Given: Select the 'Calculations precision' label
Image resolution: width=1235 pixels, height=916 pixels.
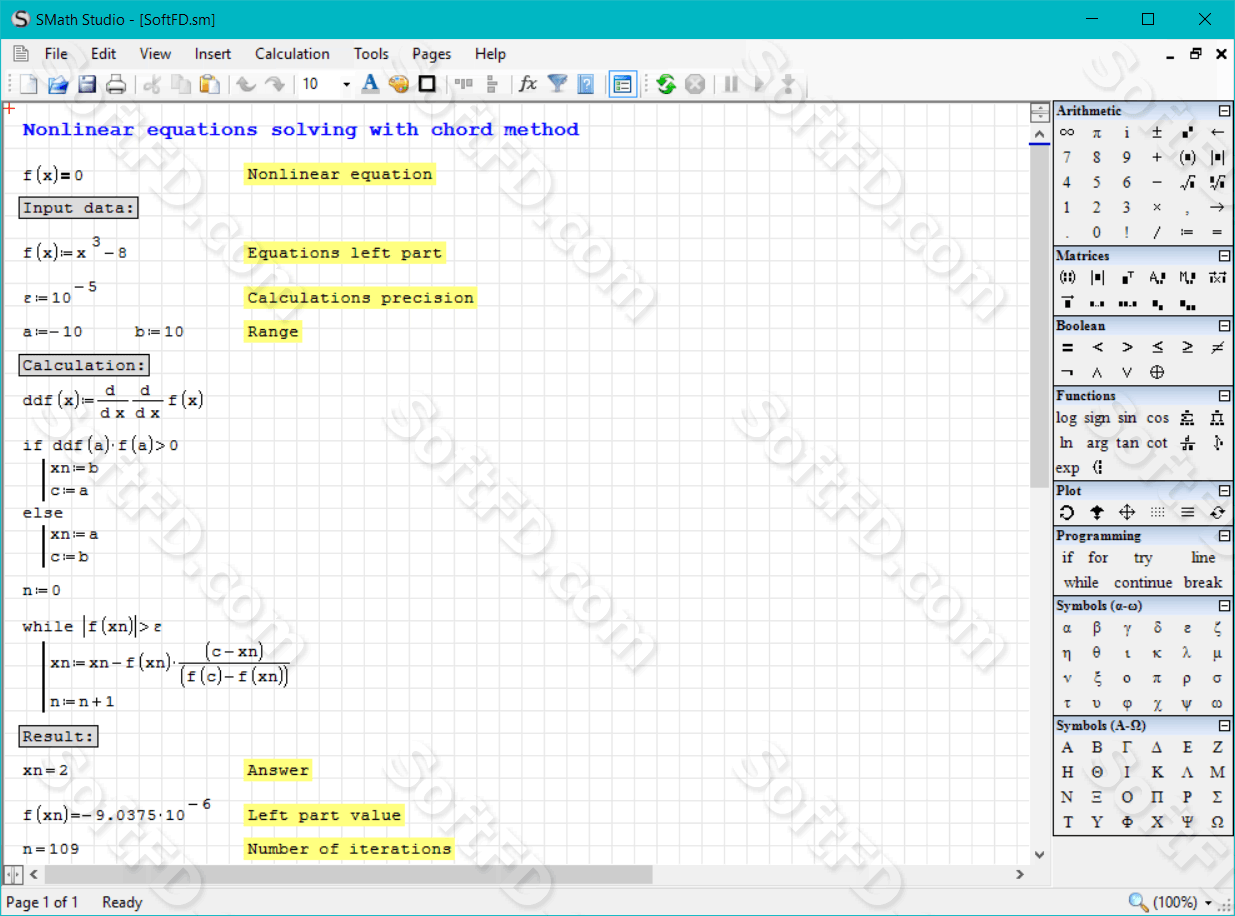Looking at the screenshot, I should tap(360, 298).
